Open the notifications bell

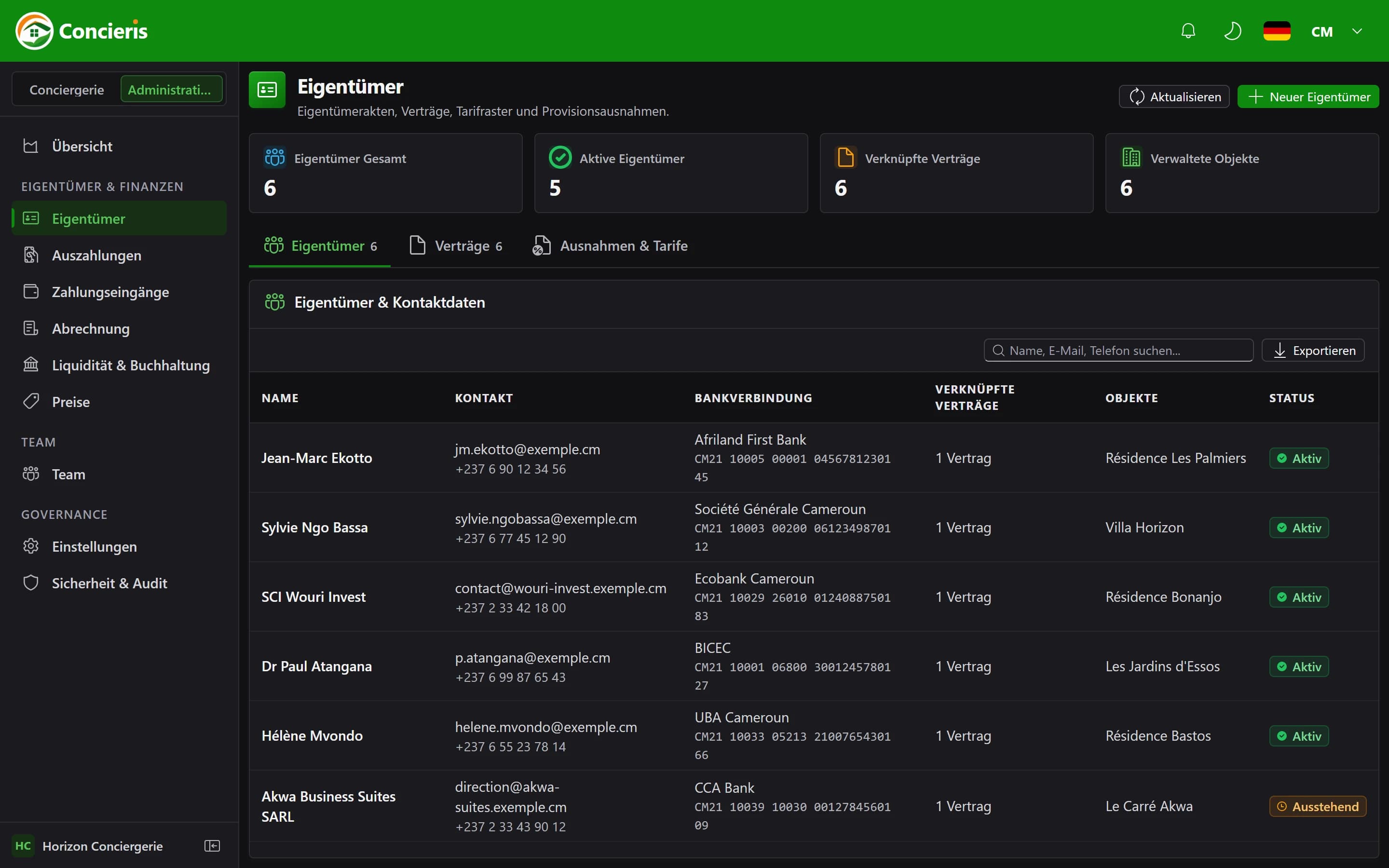[1188, 31]
